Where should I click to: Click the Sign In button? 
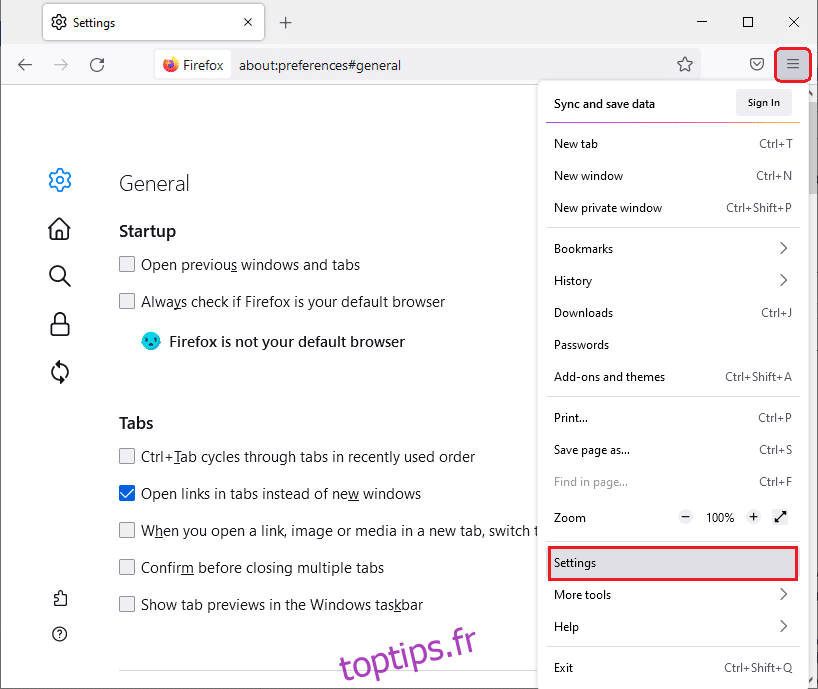click(x=763, y=103)
